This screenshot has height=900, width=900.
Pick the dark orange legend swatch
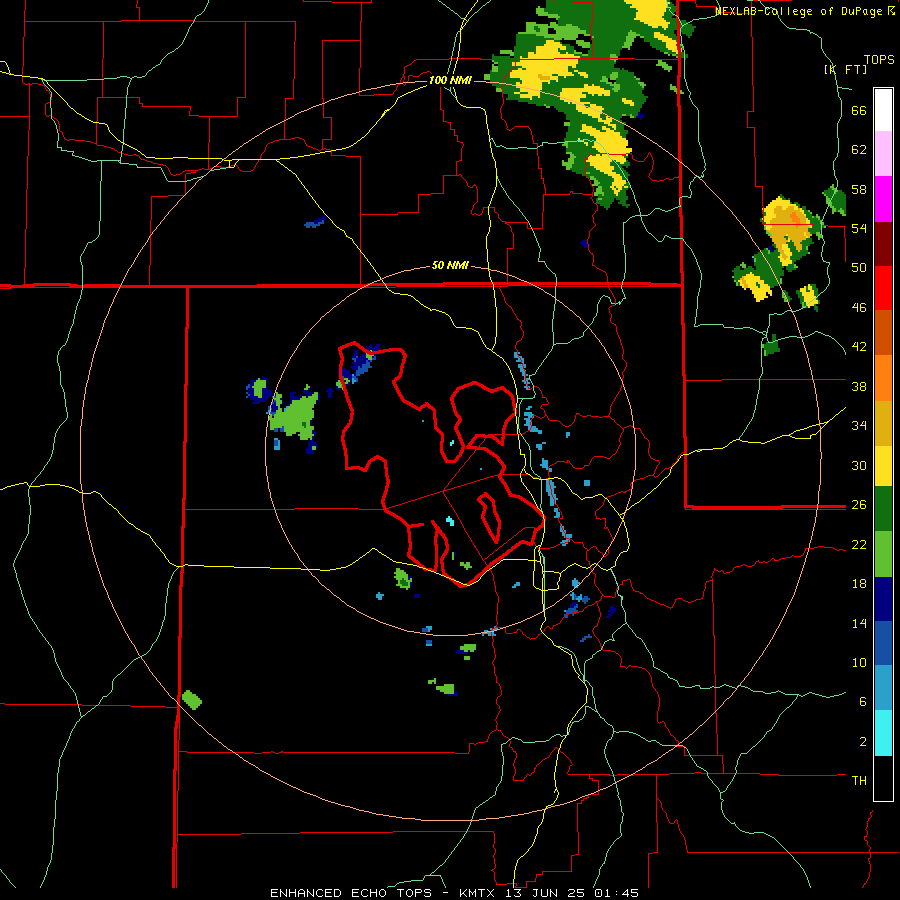[x=883, y=333]
